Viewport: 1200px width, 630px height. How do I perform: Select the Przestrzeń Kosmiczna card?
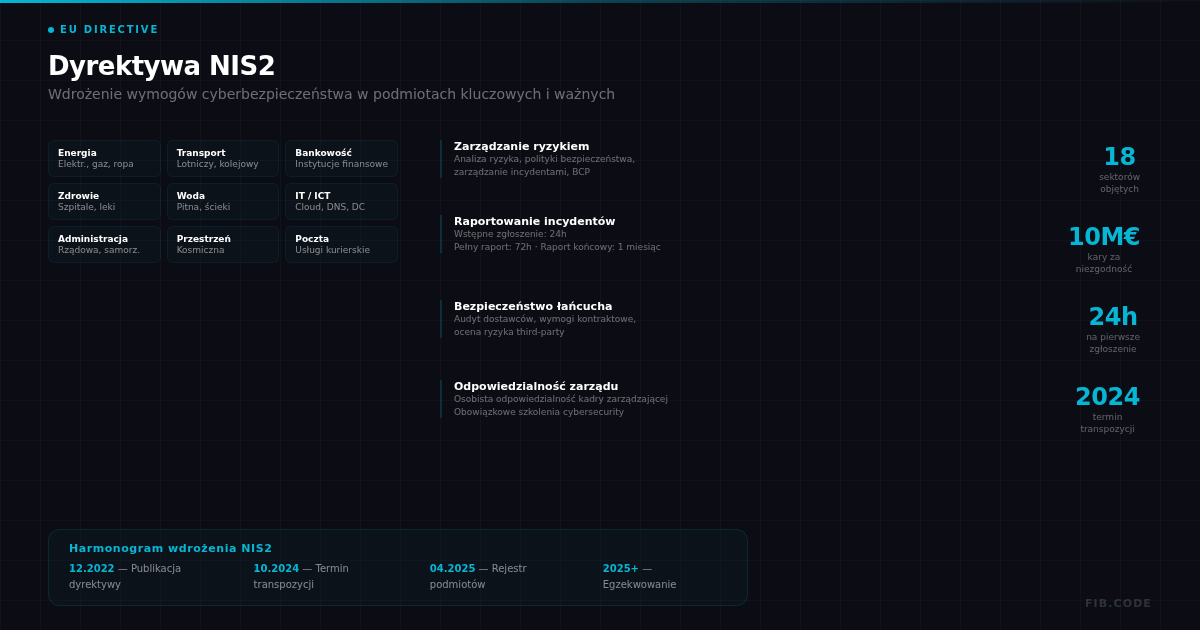pyautogui.click(x=222, y=244)
